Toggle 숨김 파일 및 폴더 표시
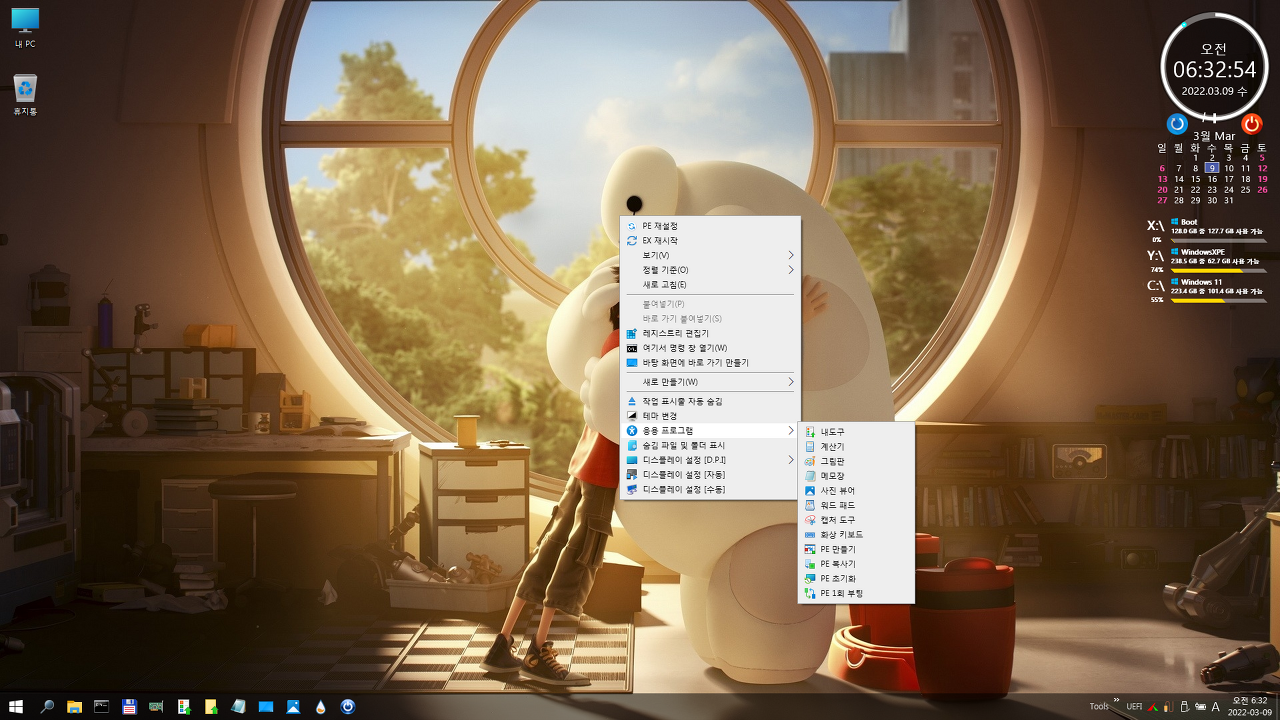Image resolution: width=1280 pixels, height=720 pixels. (710, 445)
